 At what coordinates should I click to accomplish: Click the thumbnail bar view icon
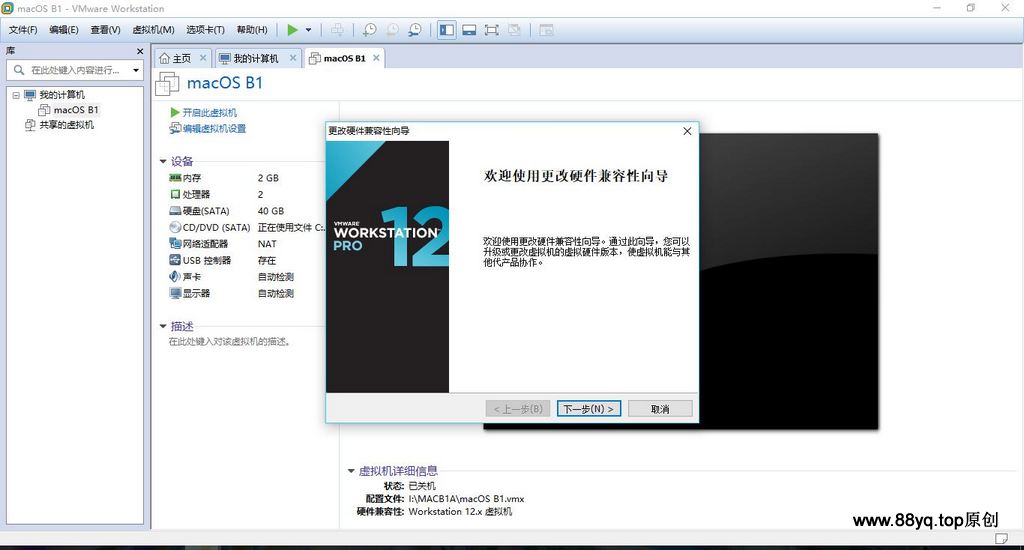click(x=469, y=29)
